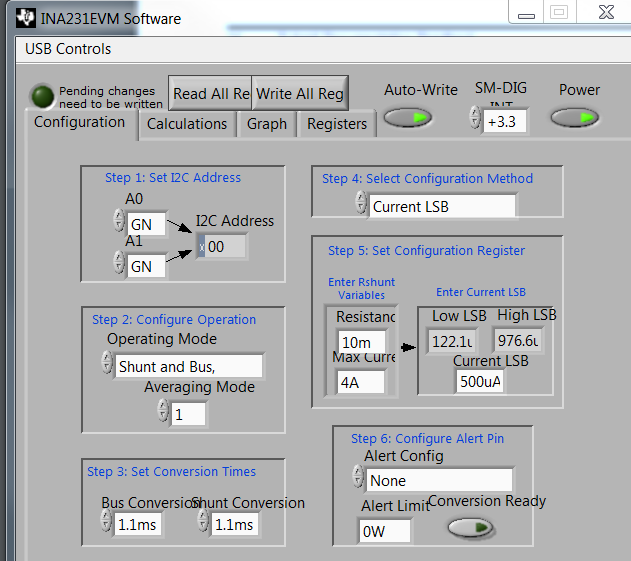Click the Step 3: Set Conversion Times heading
This screenshot has height=561, width=631.
[171, 471]
